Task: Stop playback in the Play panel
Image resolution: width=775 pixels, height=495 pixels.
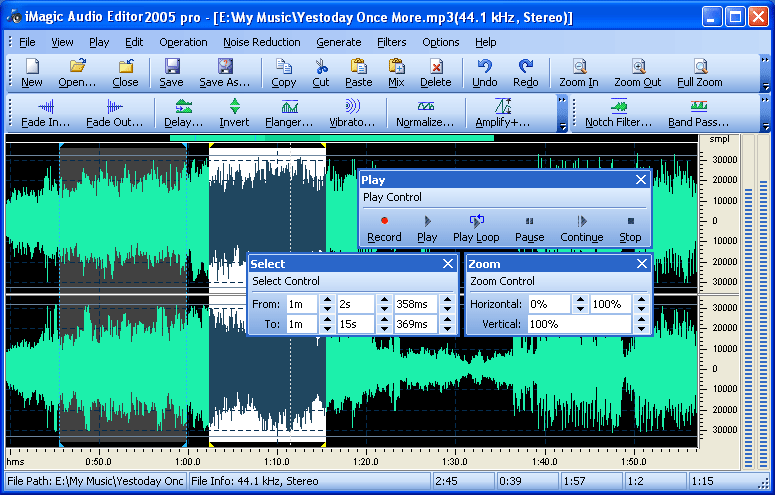Action: click(x=630, y=229)
